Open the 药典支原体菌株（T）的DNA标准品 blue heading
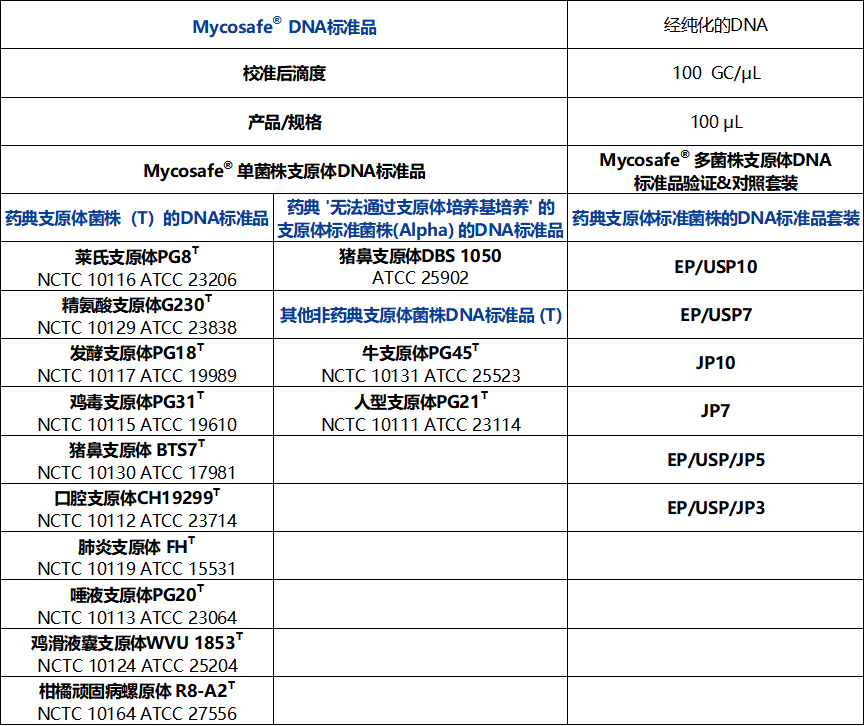This screenshot has height=726, width=865. pos(137,218)
